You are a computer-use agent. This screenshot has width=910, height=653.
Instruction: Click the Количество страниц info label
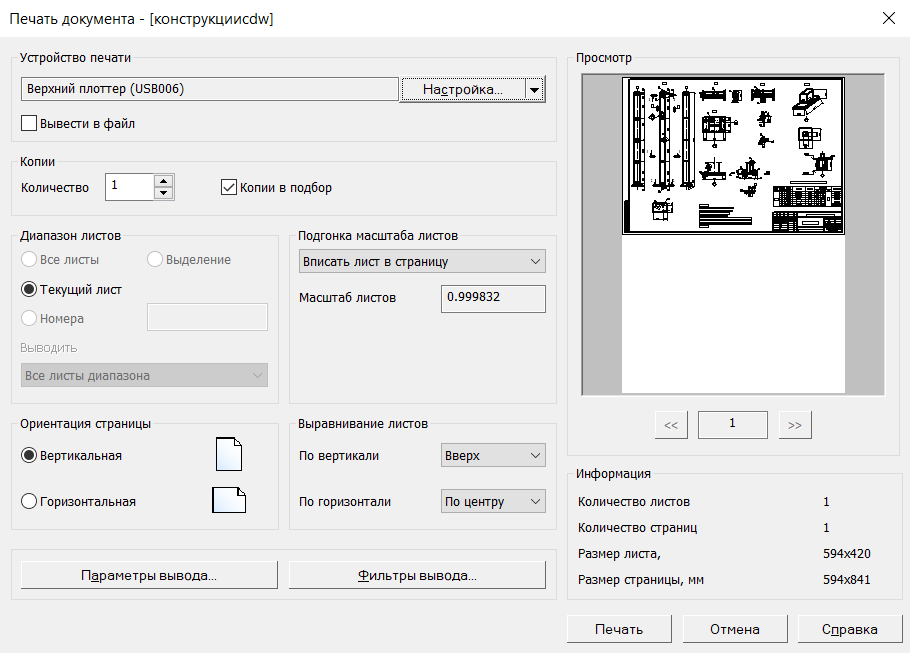click(x=637, y=528)
